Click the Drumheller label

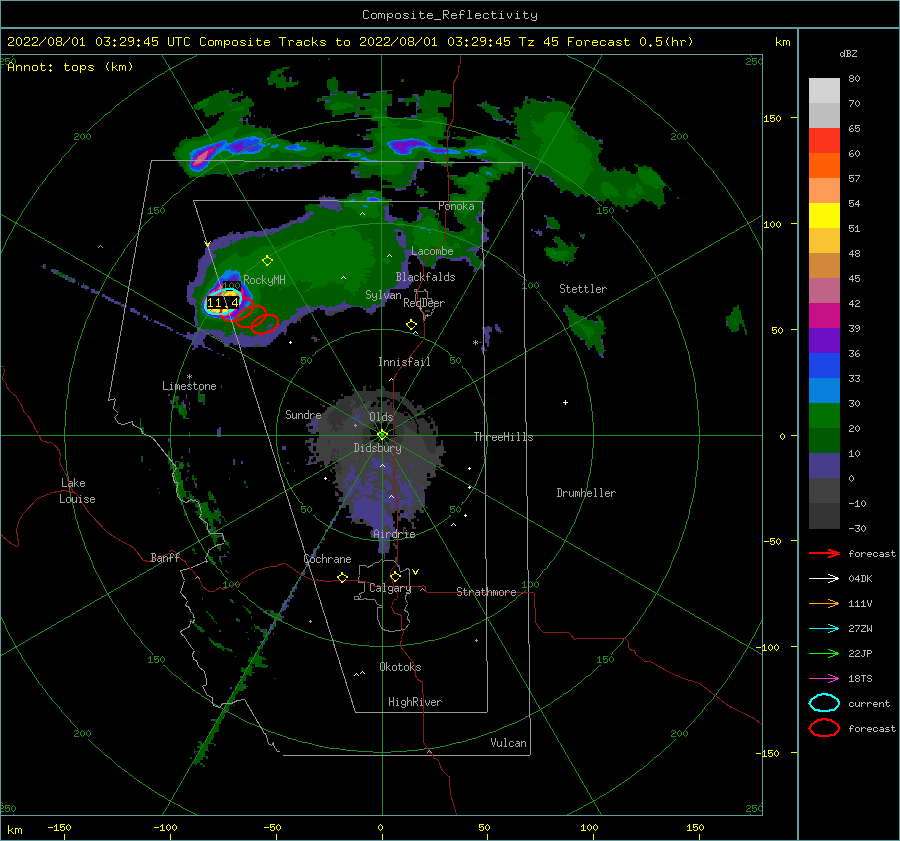click(x=586, y=493)
